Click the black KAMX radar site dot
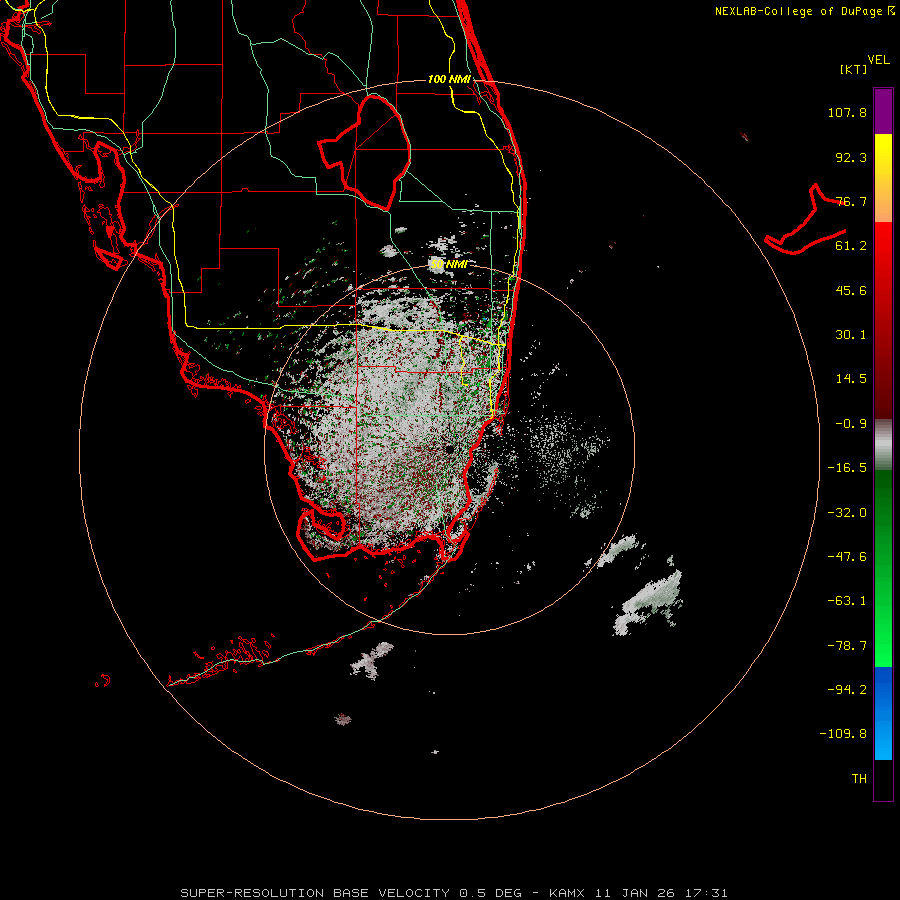The image size is (900, 900). (x=449, y=449)
